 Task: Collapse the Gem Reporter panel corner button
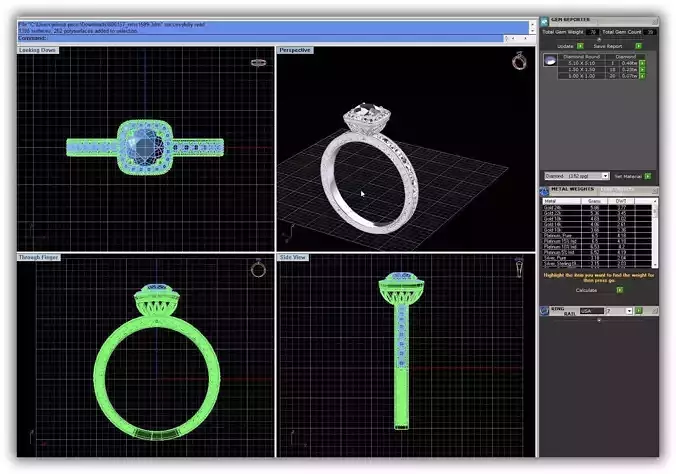(x=655, y=21)
